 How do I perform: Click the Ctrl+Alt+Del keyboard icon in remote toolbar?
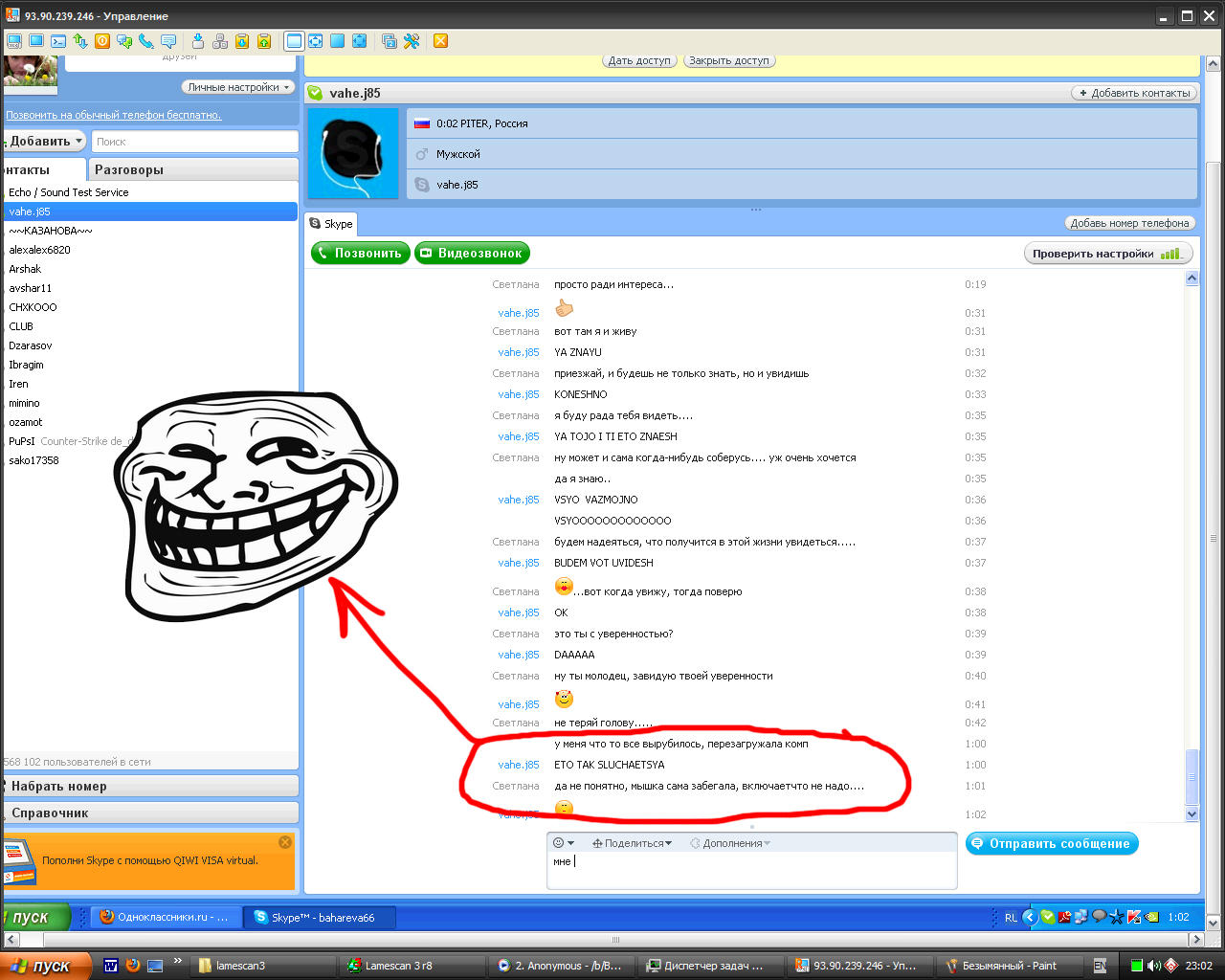pyautogui.click(x=14, y=41)
